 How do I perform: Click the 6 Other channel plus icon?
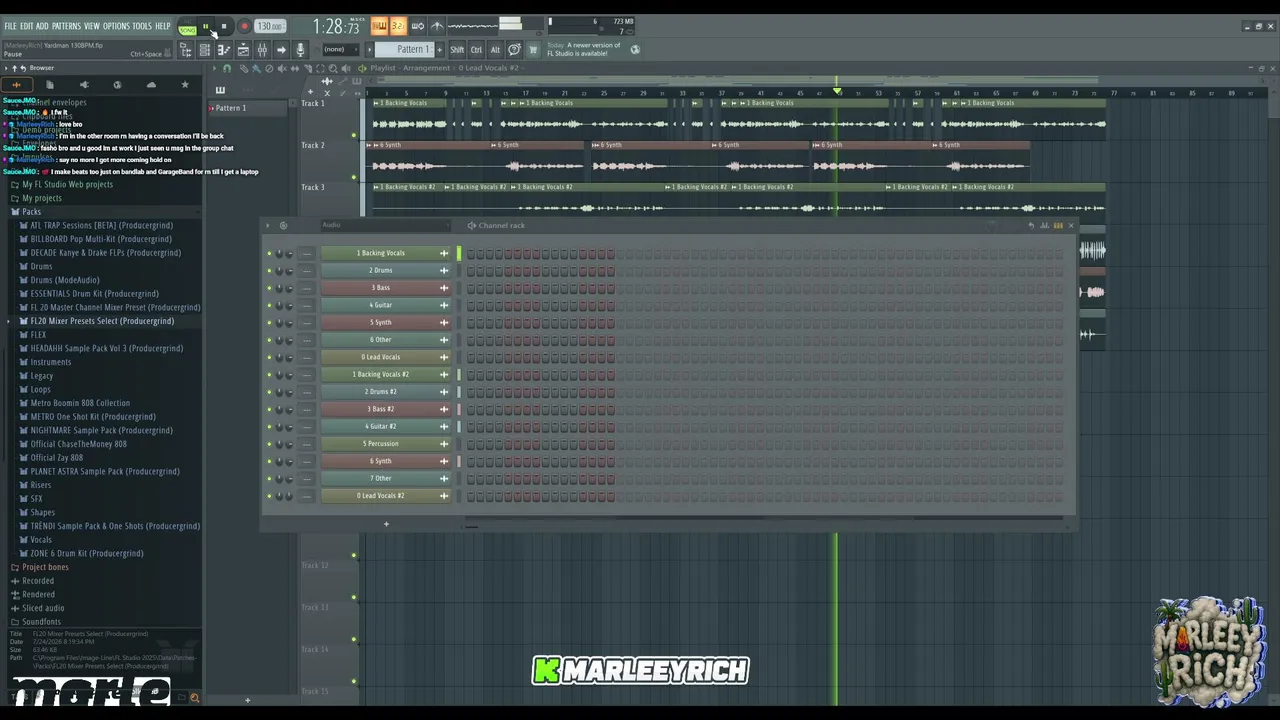[x=444, y=340]
